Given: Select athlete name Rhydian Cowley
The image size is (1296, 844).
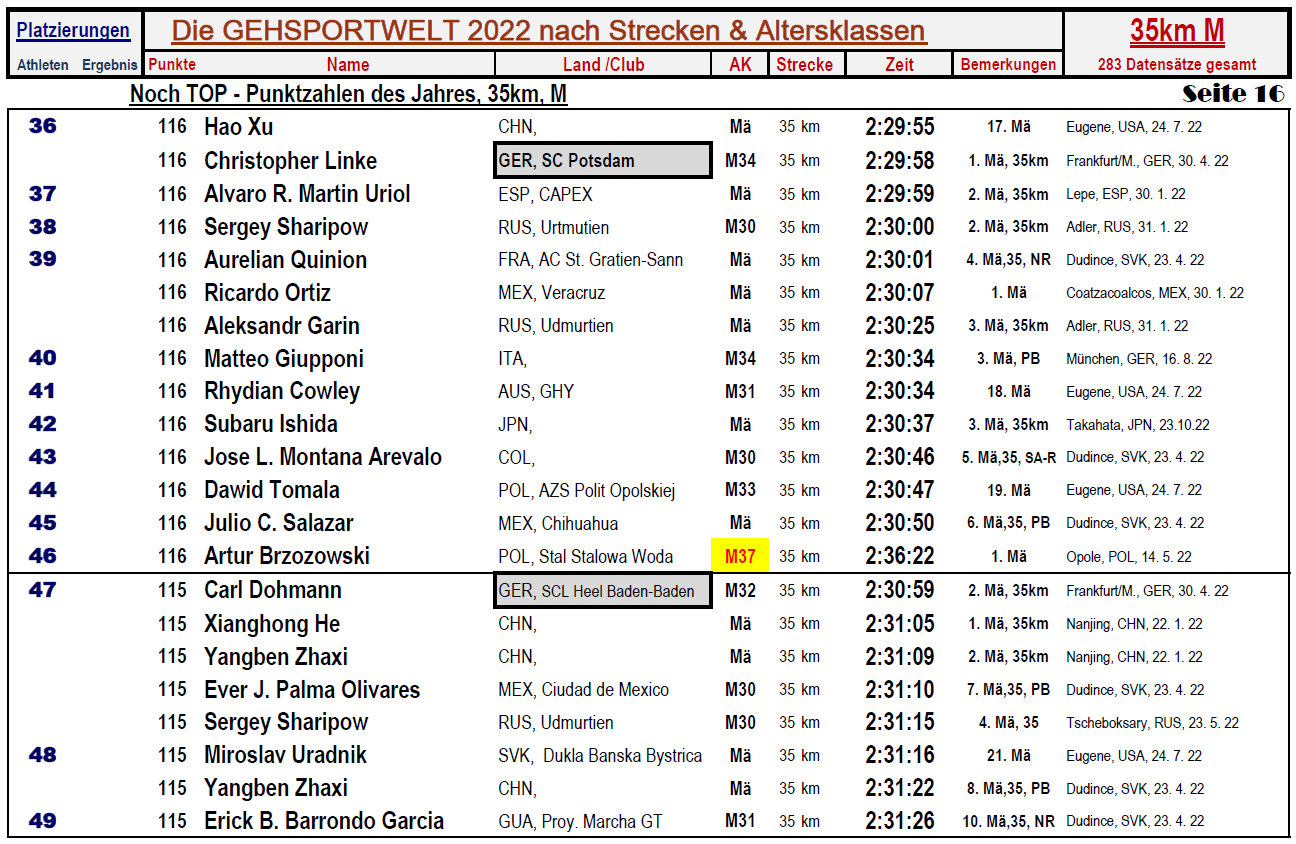Looking at the screenshot, I should tap(282, 391).
